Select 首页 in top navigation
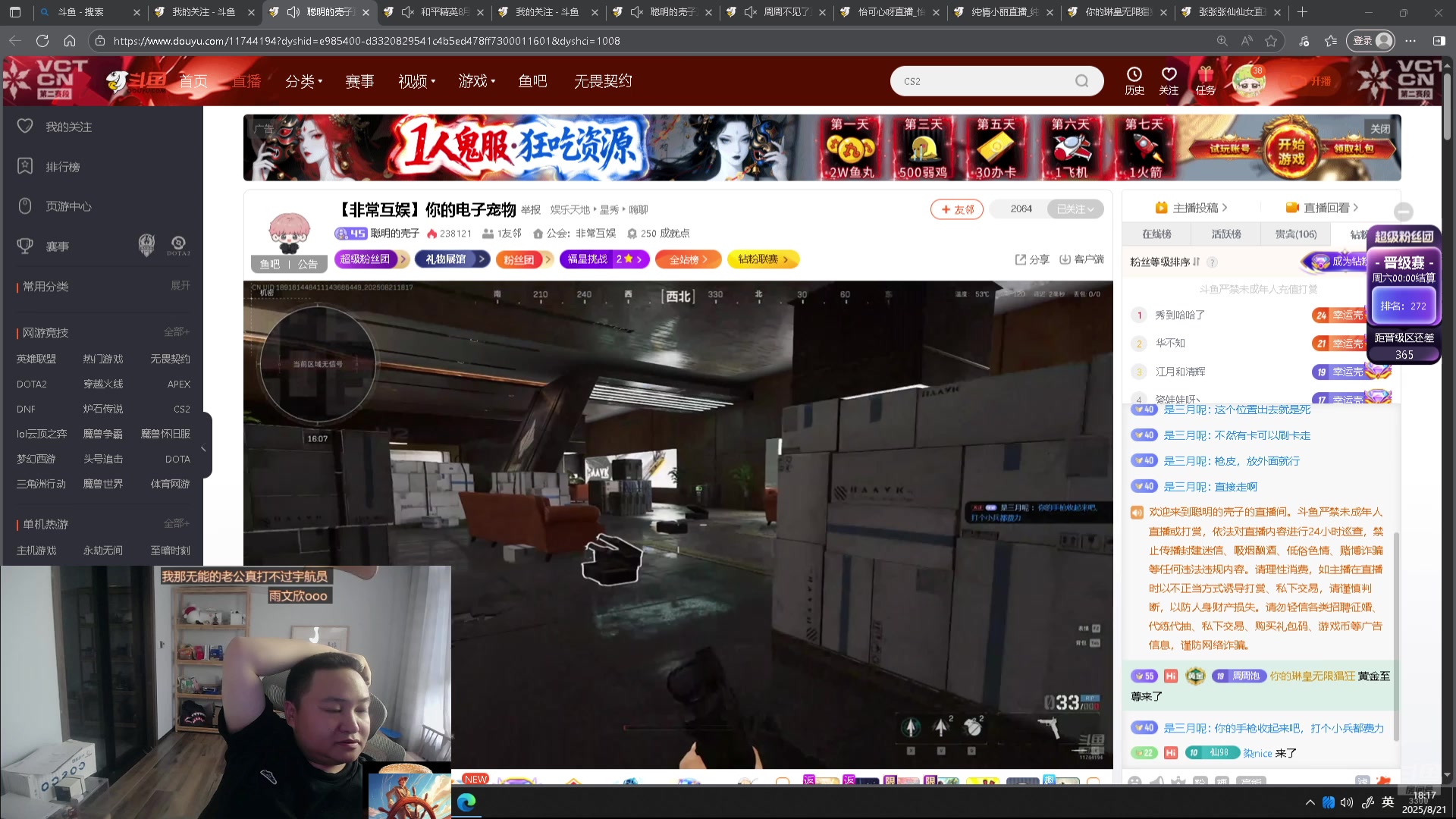The width and height of the screenshot is (1456, 819). [193, 81]
